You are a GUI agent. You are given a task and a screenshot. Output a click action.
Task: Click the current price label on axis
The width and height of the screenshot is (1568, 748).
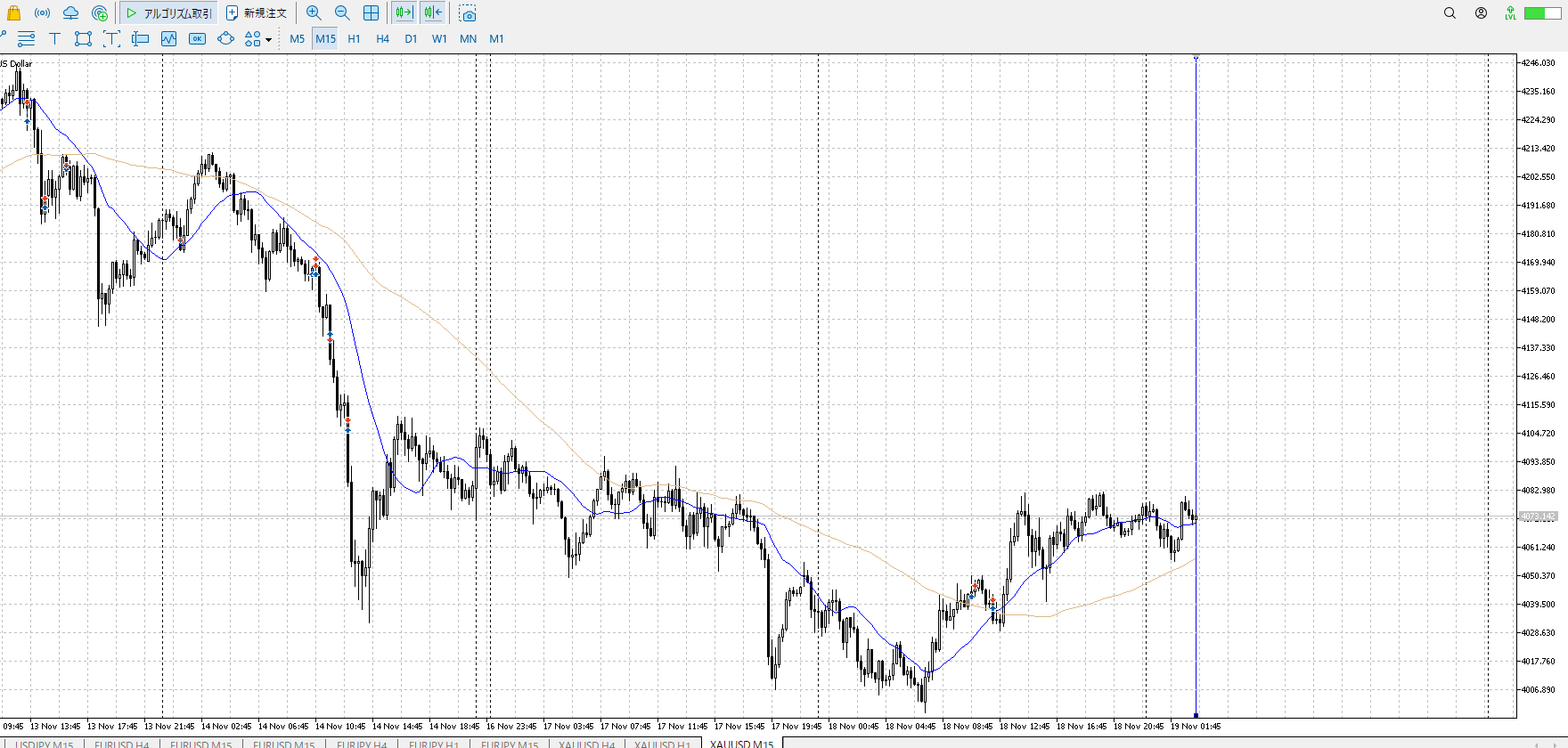coord(1538,516)
